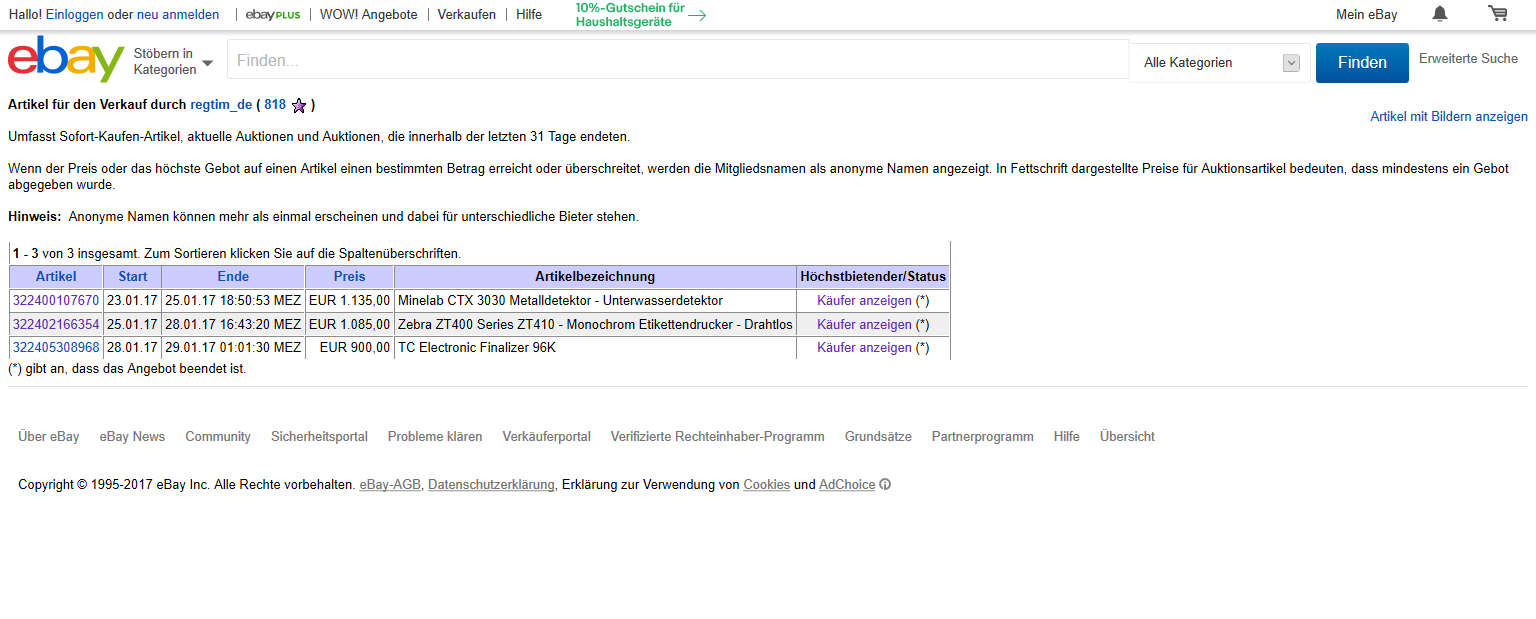Click the eBay logo

(x=66, y=60)
